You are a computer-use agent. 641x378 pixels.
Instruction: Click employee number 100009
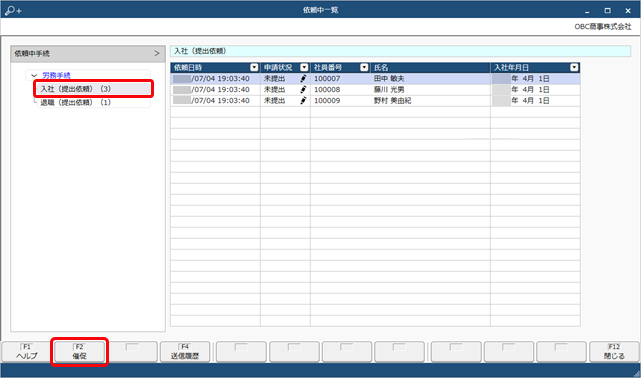(327, 101)
